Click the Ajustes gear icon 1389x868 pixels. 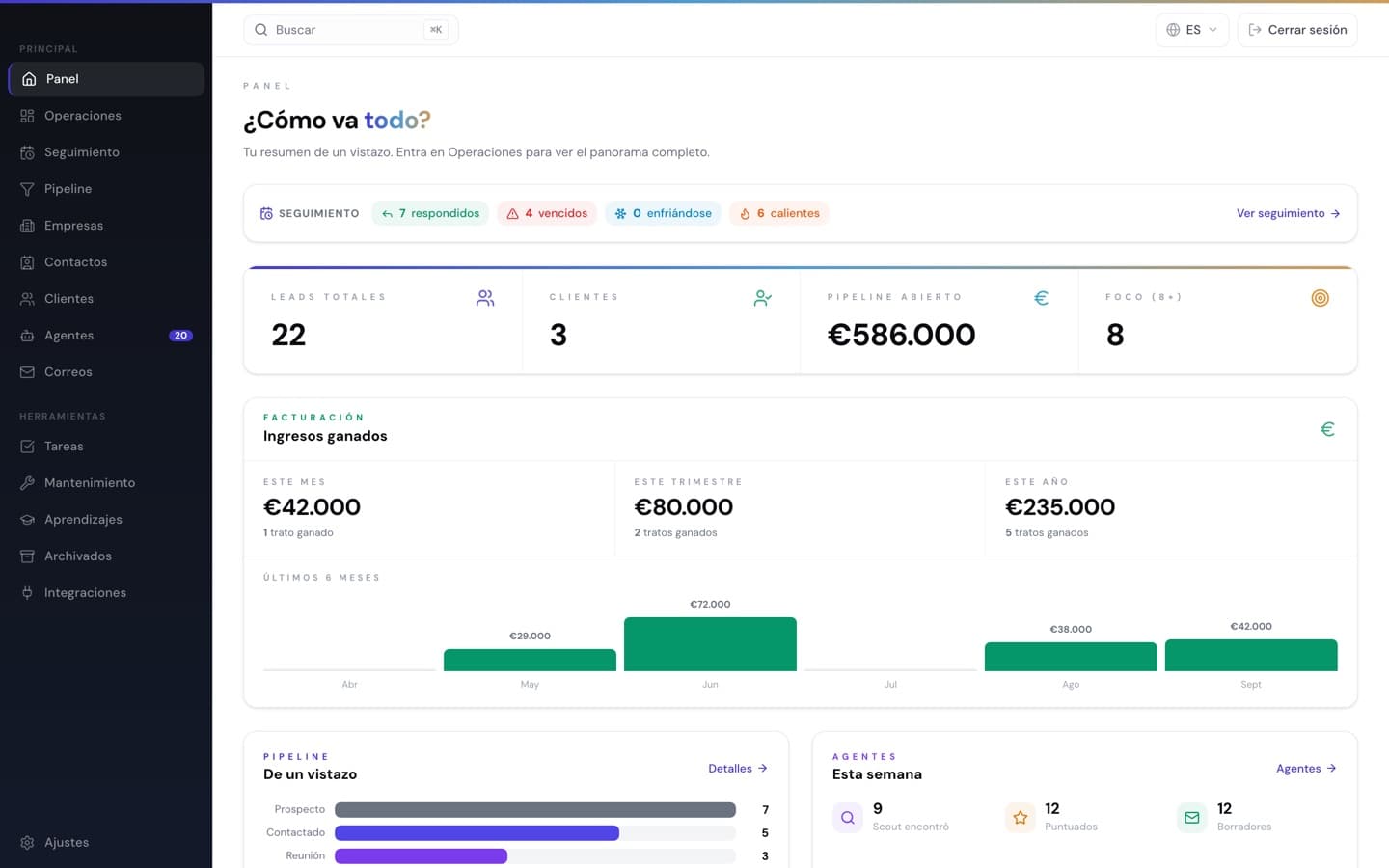pyautogui.click(x=27, y=843)
